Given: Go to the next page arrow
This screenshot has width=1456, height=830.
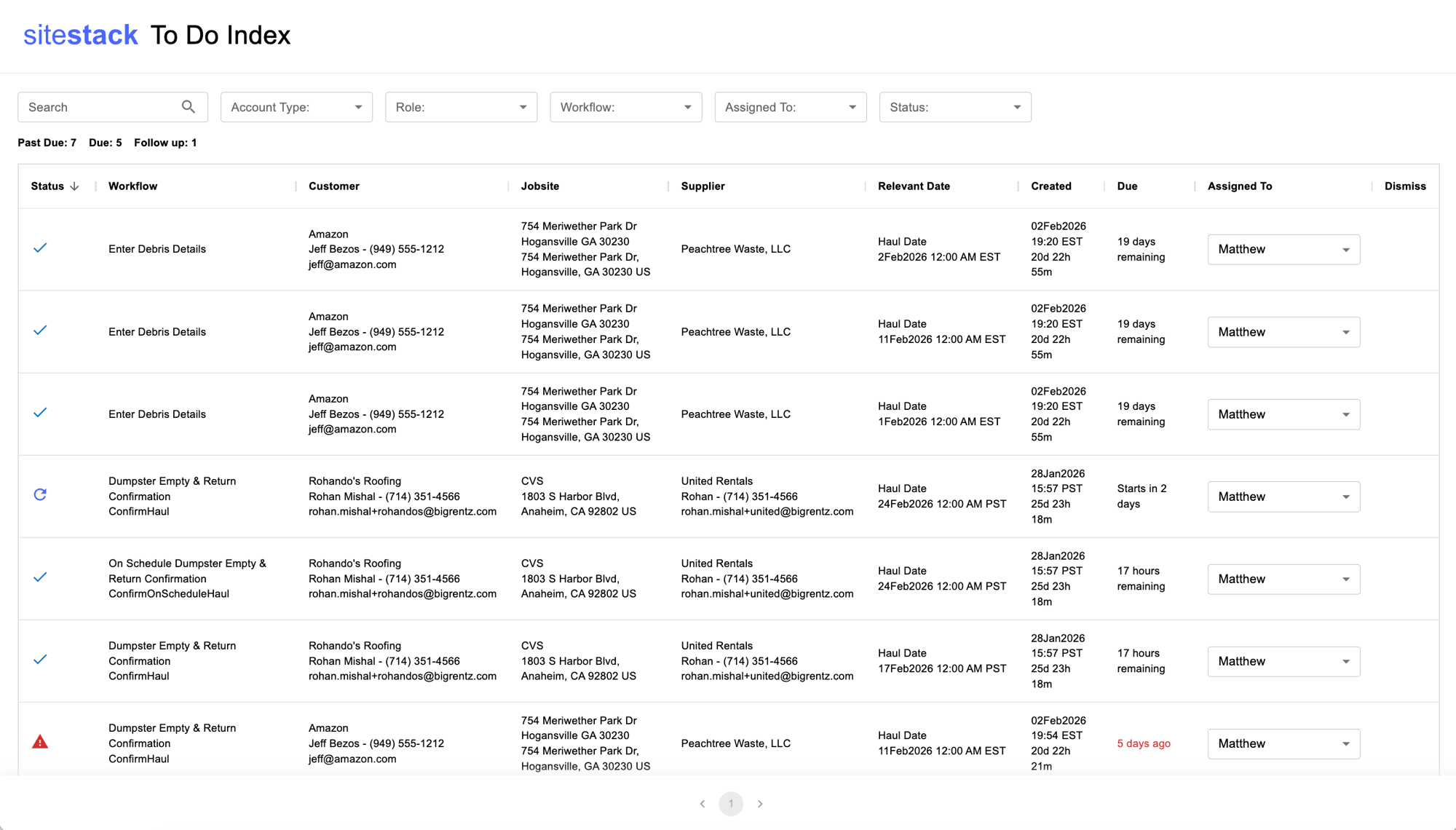Looking at the screenshot, I should [760, 804].
